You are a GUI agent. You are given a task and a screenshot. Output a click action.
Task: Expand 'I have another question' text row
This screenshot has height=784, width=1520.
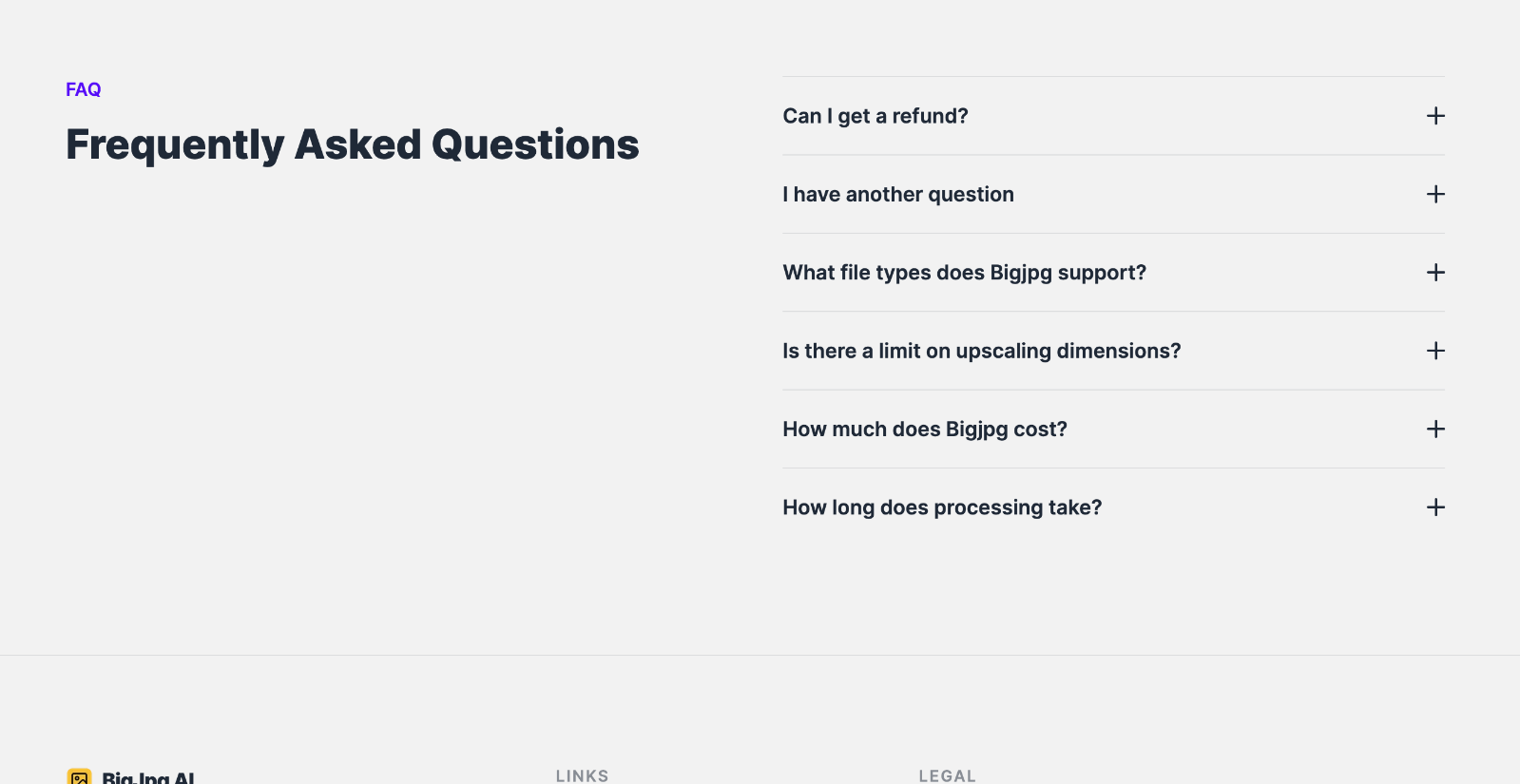point(897,195)
